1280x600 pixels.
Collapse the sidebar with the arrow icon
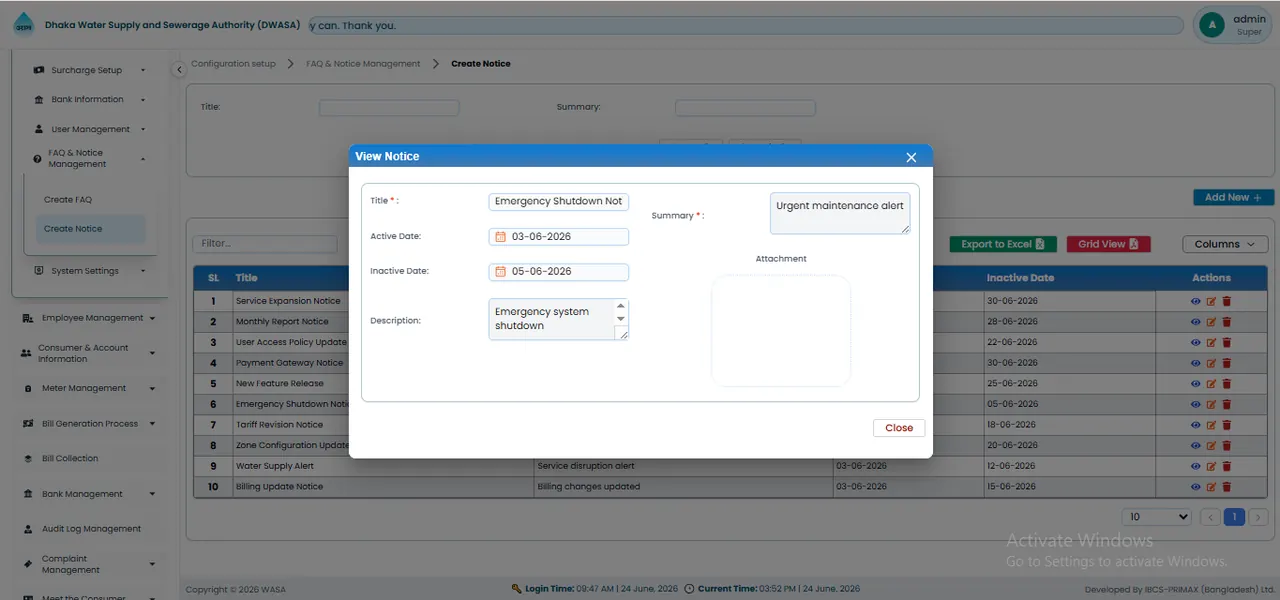click(179, 69)
